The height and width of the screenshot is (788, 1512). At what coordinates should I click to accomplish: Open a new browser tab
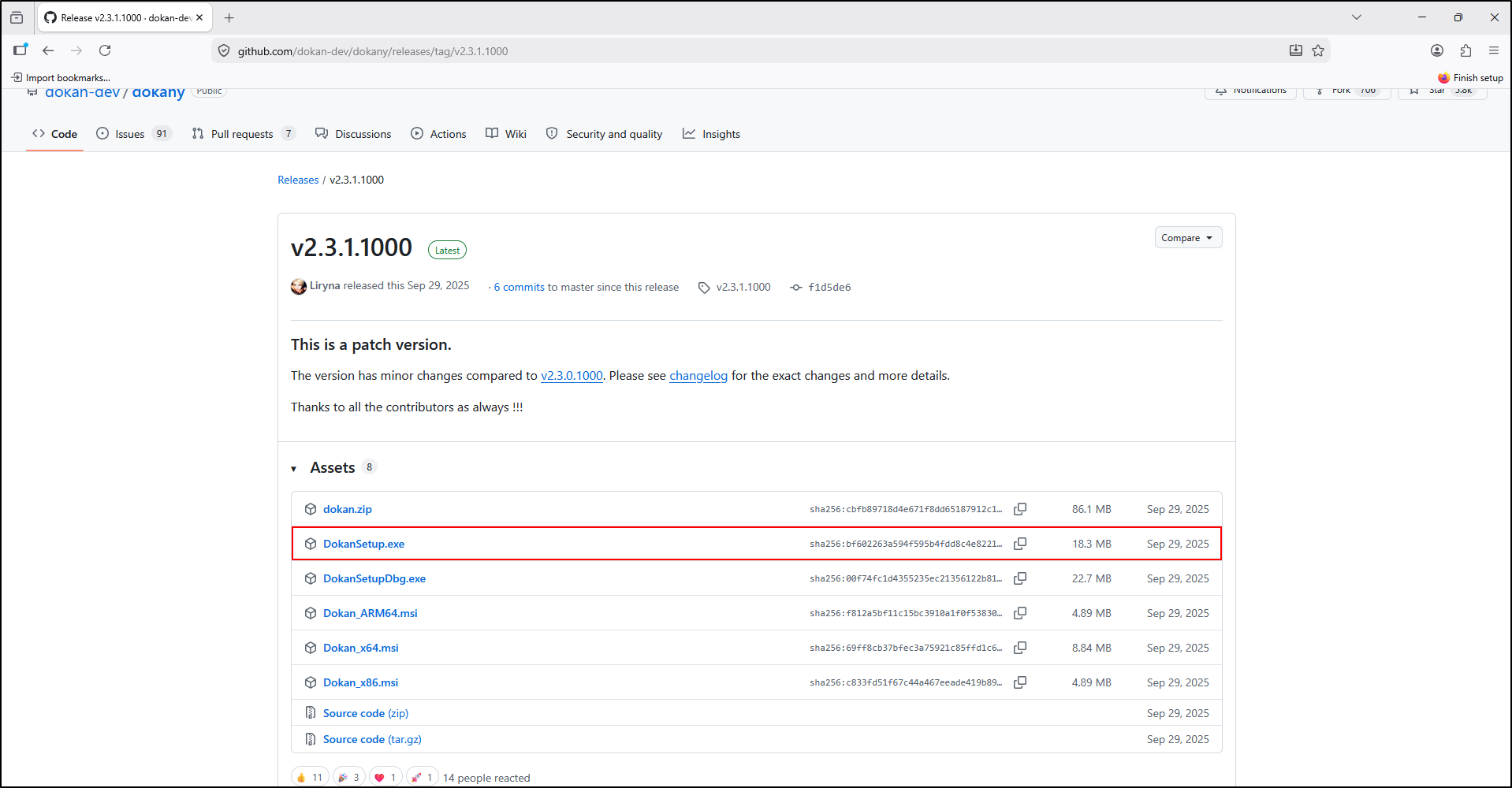[x=229, y=17]
